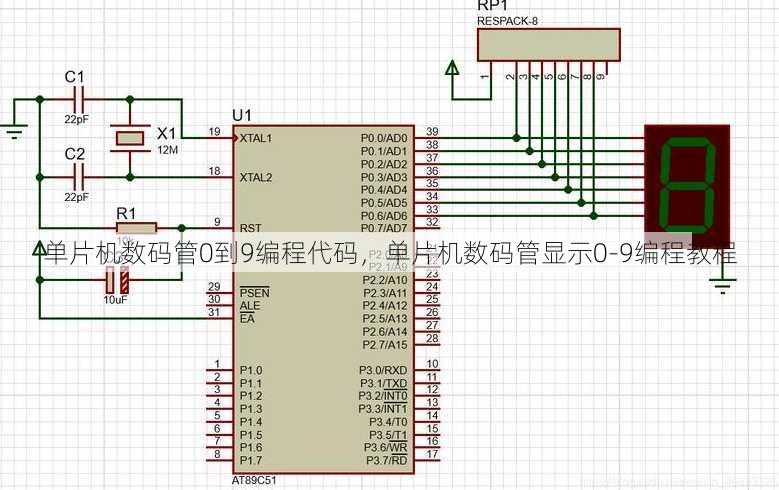Click the junction dot right of R1
This screenshot has width=779, height=490.
[182, 228]
